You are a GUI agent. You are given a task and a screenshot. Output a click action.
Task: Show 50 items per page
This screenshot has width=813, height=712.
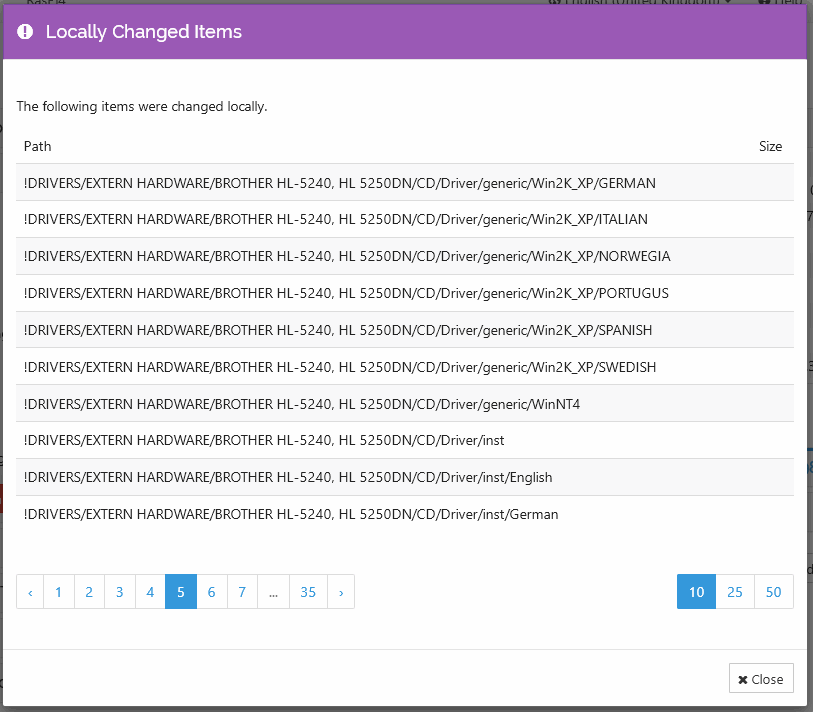click(774, 592)
